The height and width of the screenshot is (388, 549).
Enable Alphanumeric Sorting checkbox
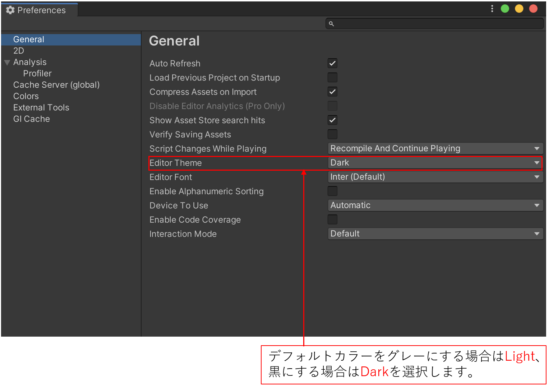[332, 191]
